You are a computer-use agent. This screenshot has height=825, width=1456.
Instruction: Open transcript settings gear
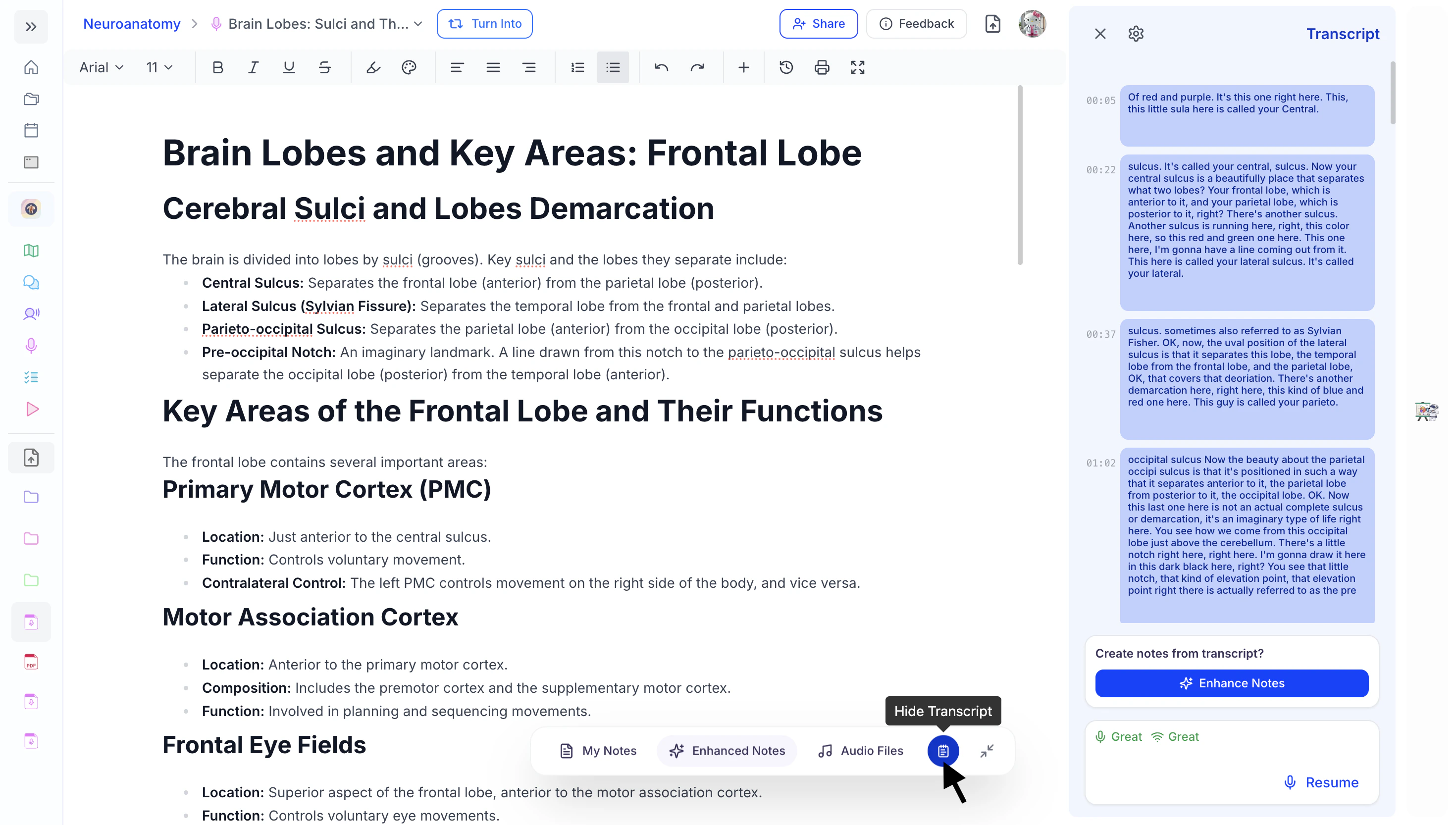(1136, 34)
